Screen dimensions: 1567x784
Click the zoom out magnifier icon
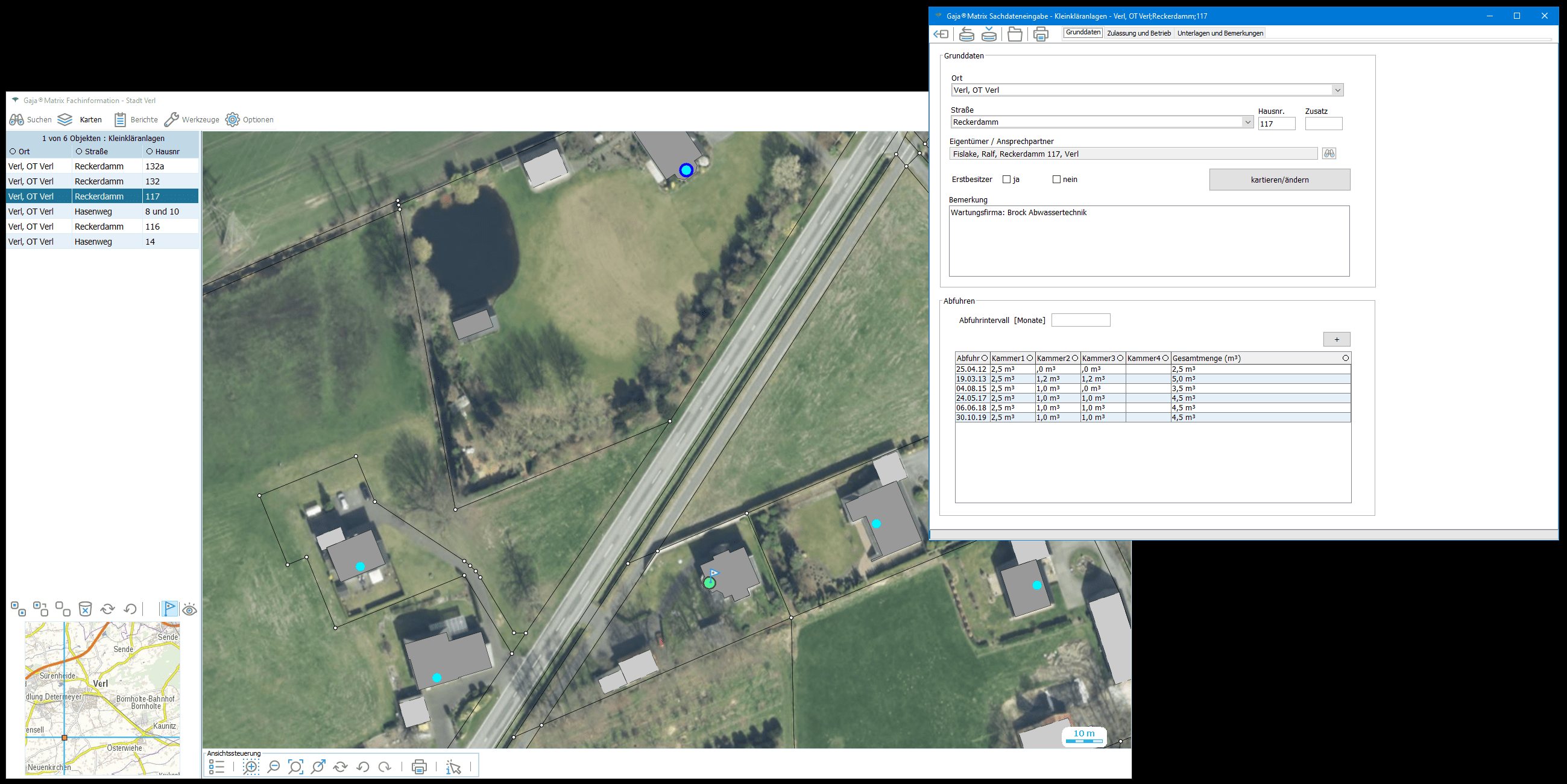pos(273,767)
